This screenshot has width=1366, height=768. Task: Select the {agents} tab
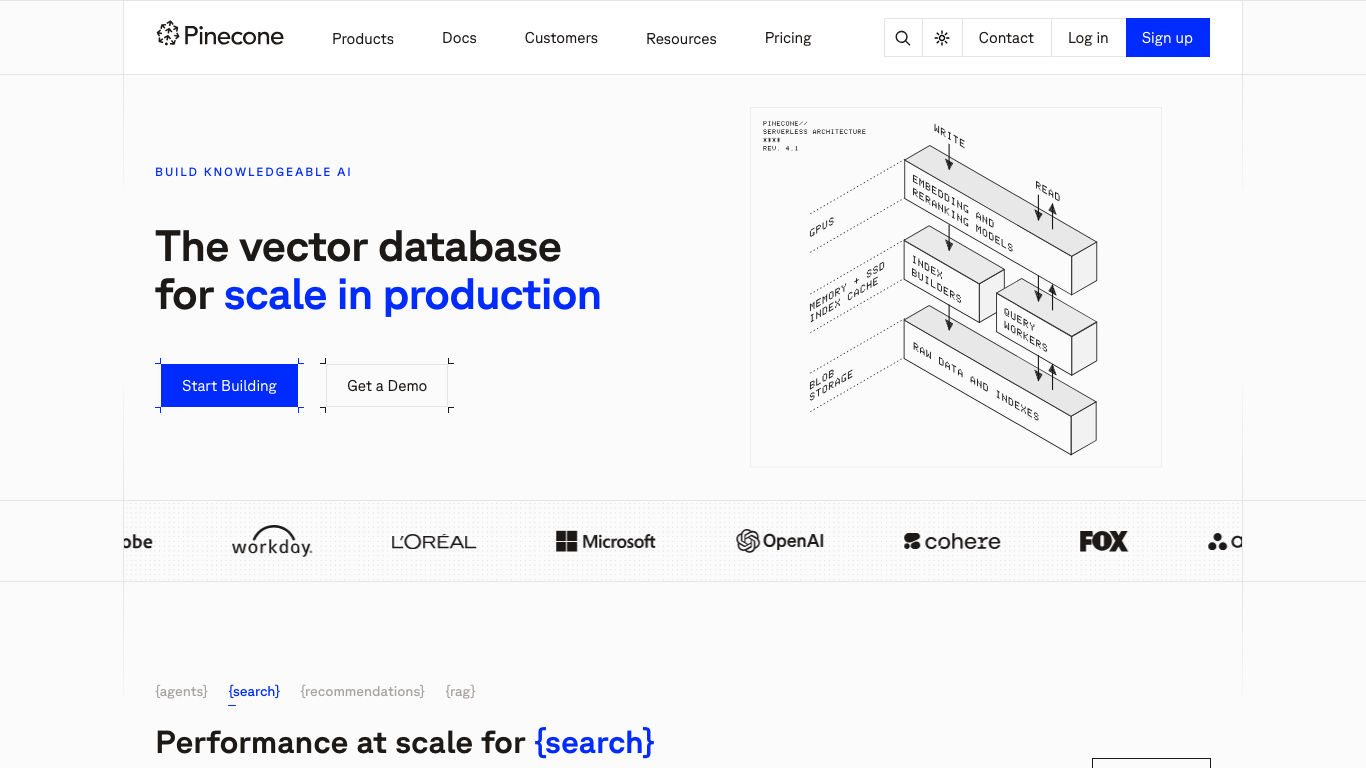point(182,691)
